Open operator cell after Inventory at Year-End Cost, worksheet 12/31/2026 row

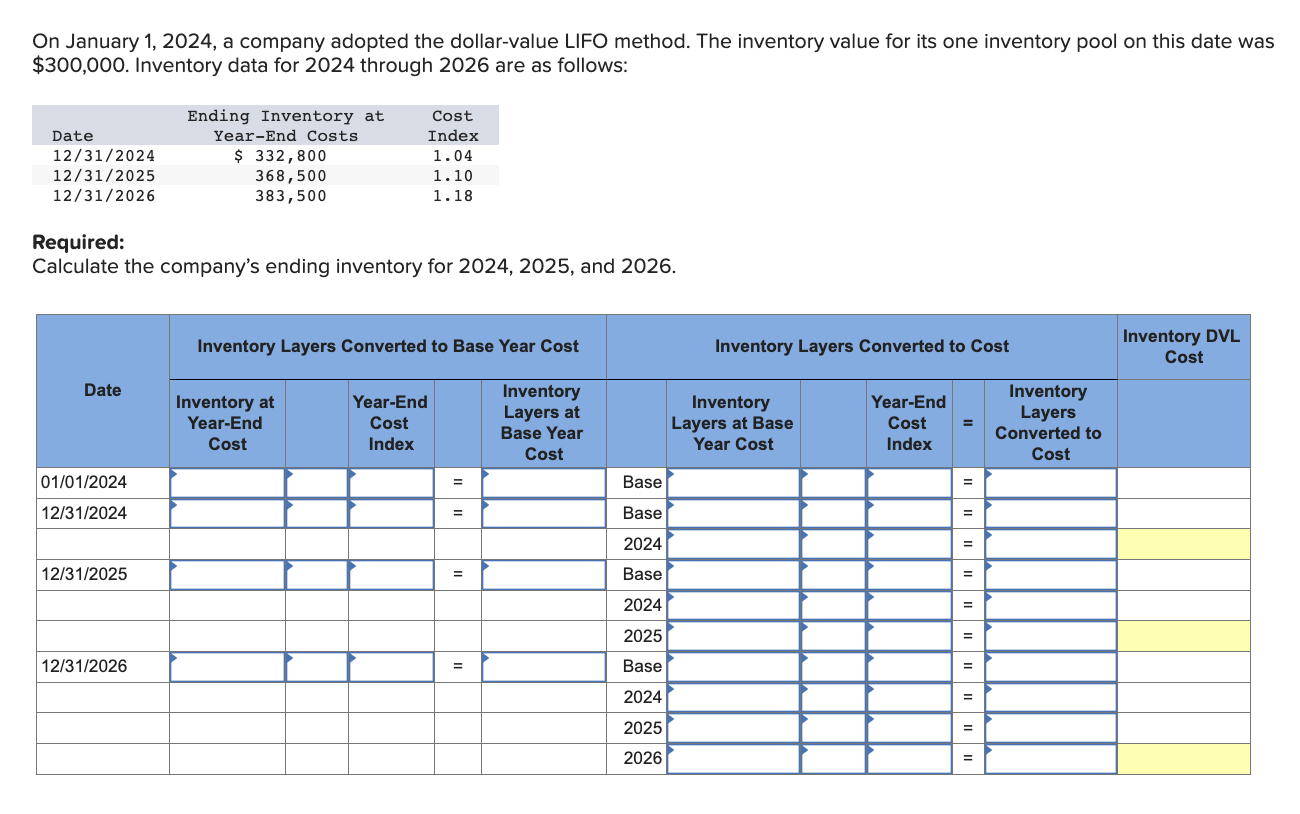pyautogui.click(x=317, y=666)
